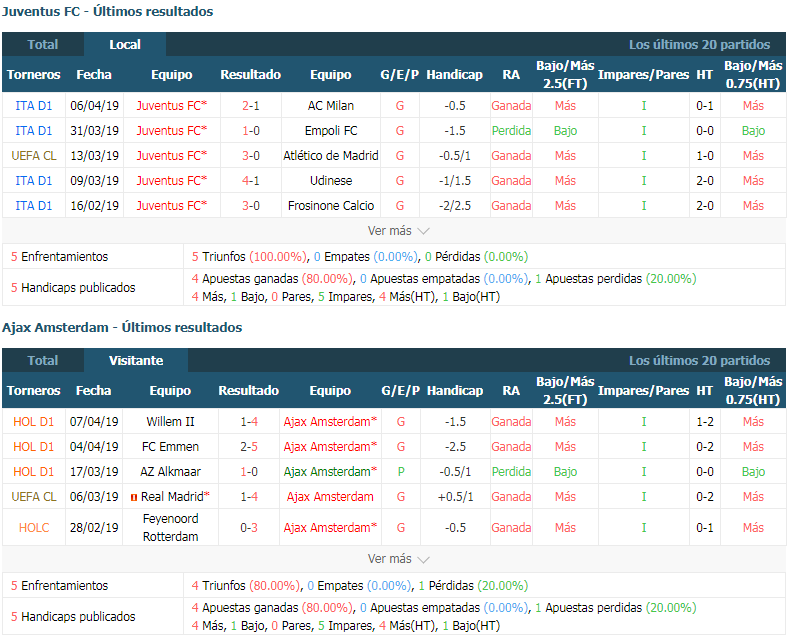
Task: Open the FC Emmen team link
Action: pos(170,447)
